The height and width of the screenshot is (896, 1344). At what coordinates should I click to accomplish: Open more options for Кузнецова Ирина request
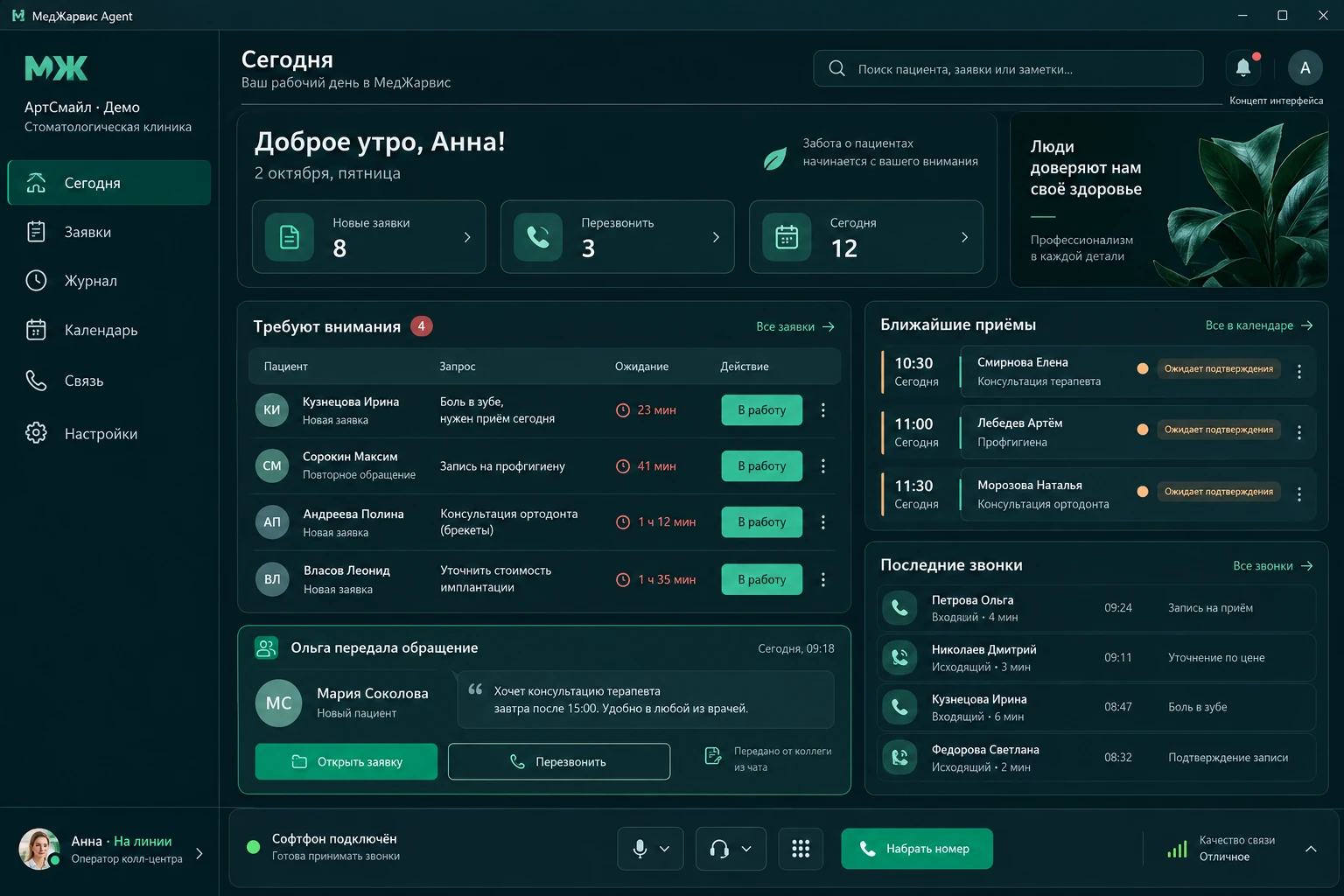(x=822, y=409)
